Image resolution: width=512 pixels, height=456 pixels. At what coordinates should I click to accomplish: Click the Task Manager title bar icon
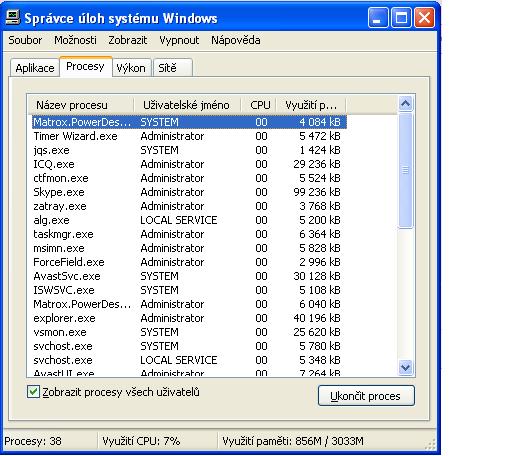(13, 18)
